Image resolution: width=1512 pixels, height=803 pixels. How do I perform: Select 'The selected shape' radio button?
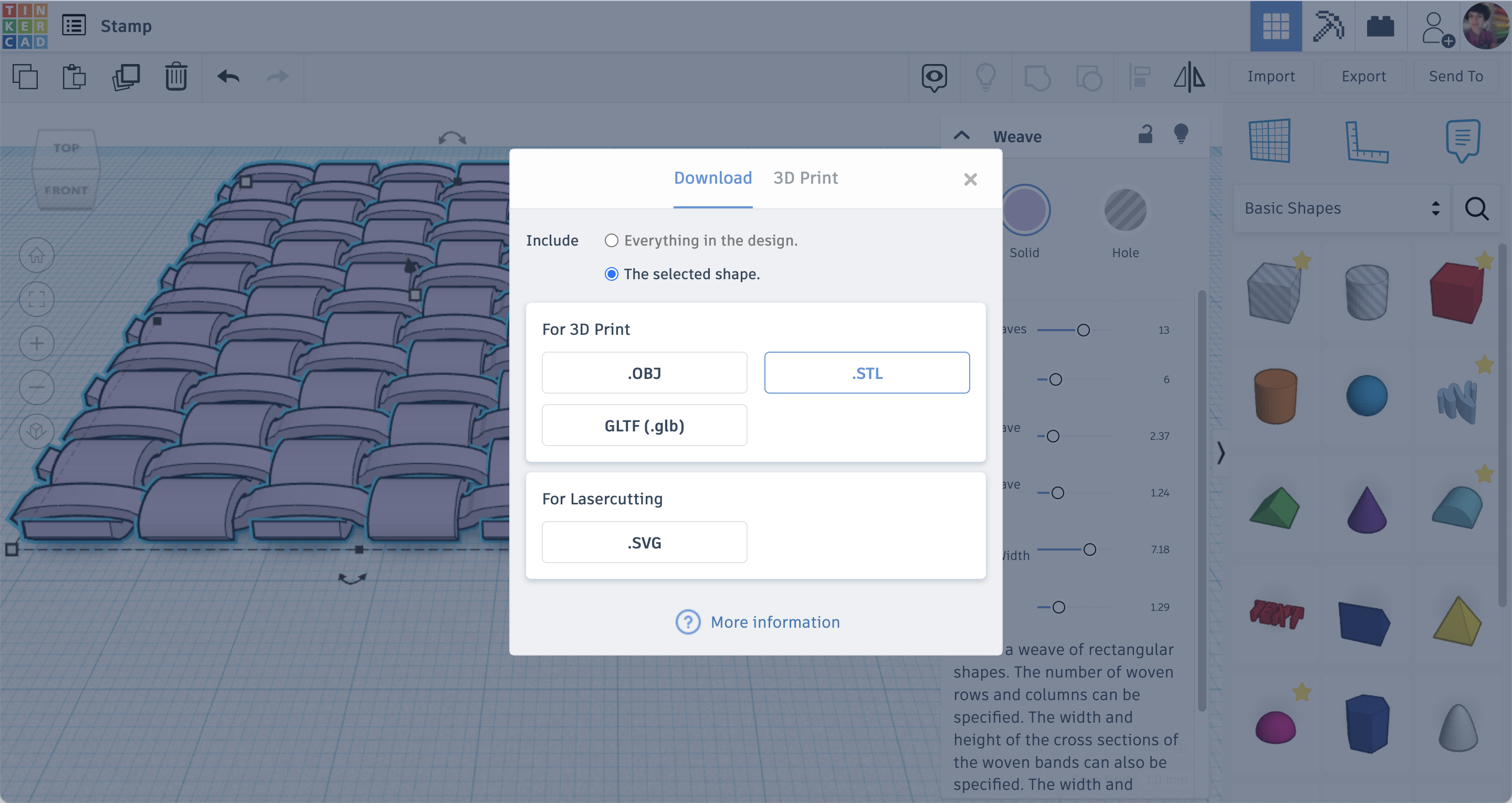(x=612, y=274)
